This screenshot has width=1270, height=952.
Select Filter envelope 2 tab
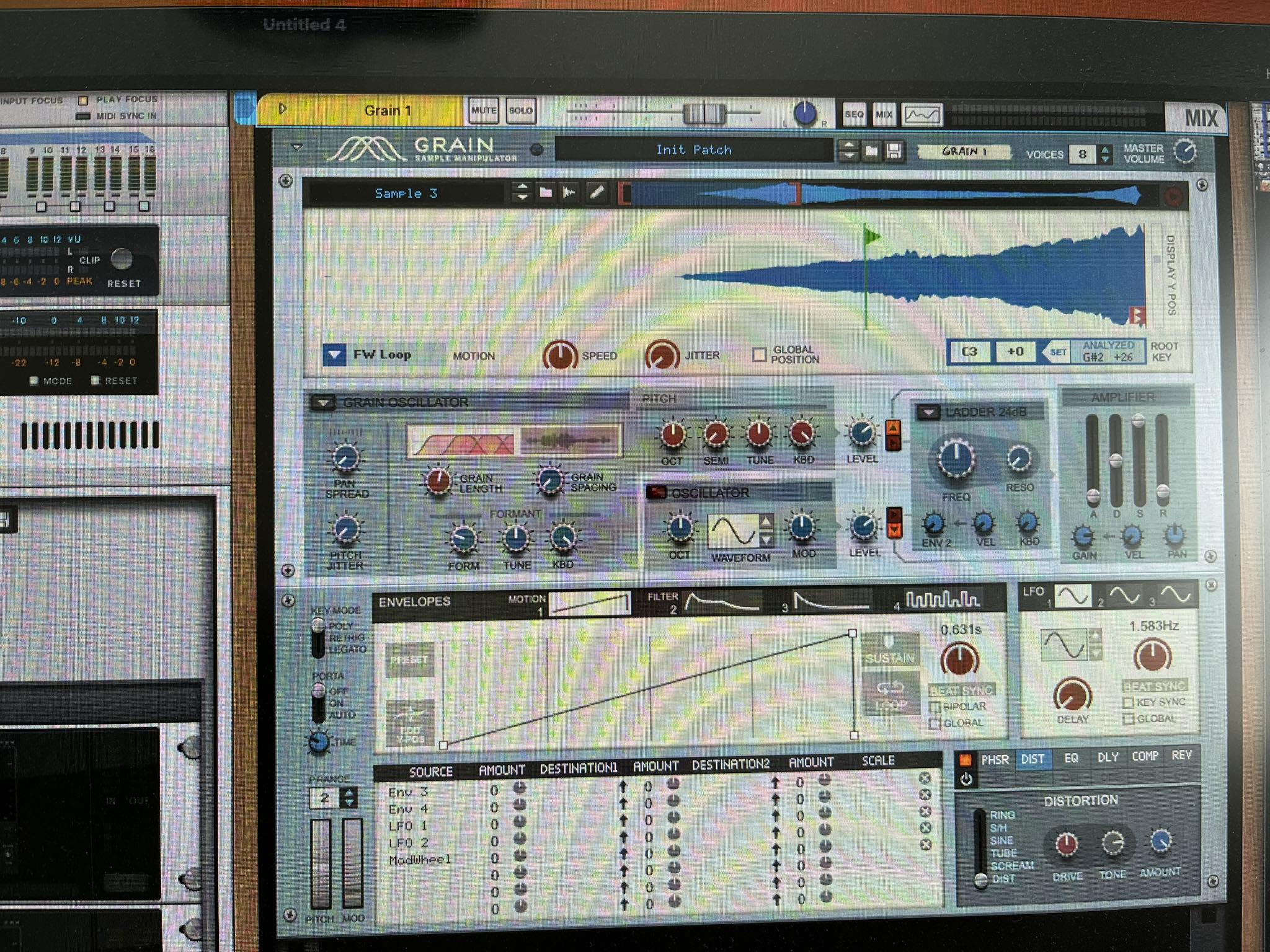click(721, 601)
